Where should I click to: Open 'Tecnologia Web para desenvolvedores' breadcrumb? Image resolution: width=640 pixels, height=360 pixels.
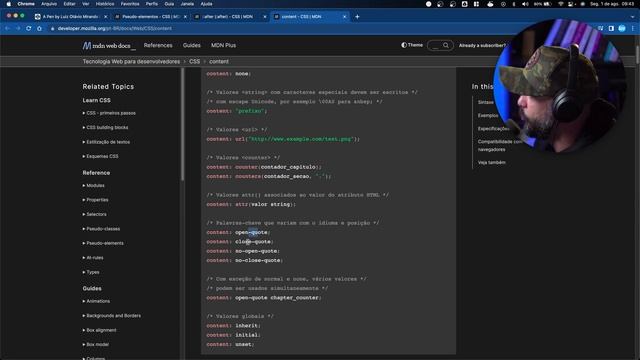[x=131, y=62]
